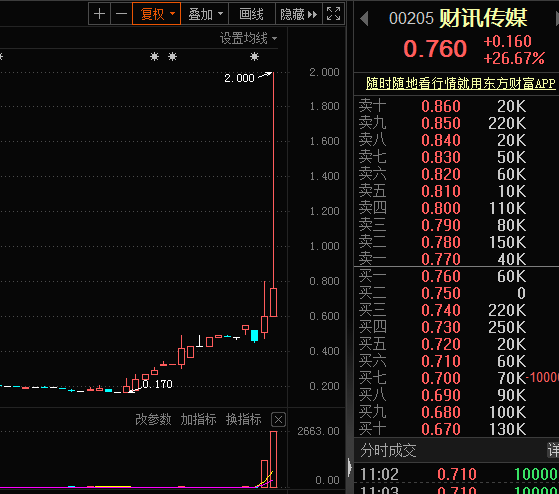The image size is (559, 494).
Task: Toggle fullscreen chart icon
Action: 333,14
